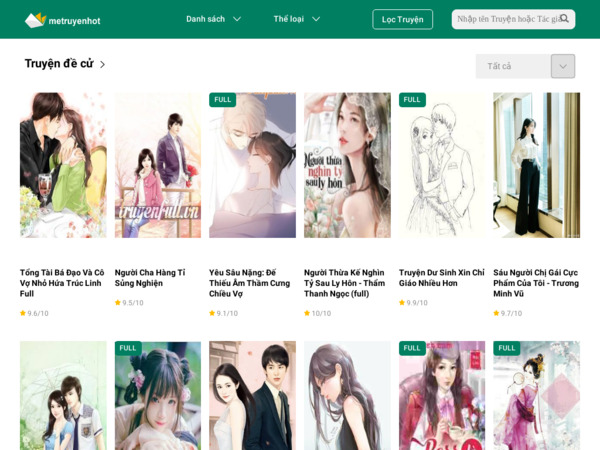Click the arrow next to Truyện đề cử

pos(102,65)
